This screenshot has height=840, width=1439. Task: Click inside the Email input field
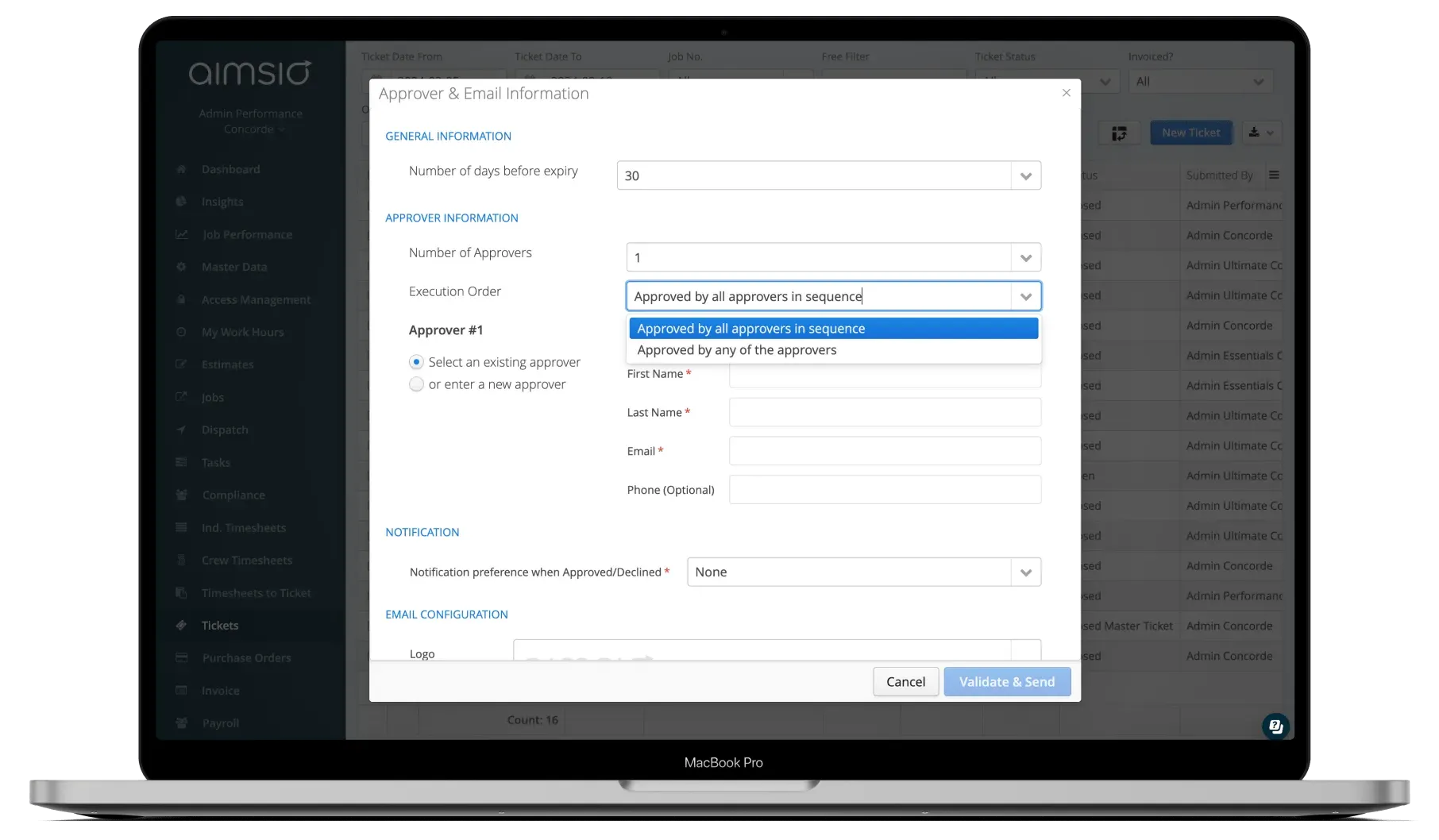(884, 450)
